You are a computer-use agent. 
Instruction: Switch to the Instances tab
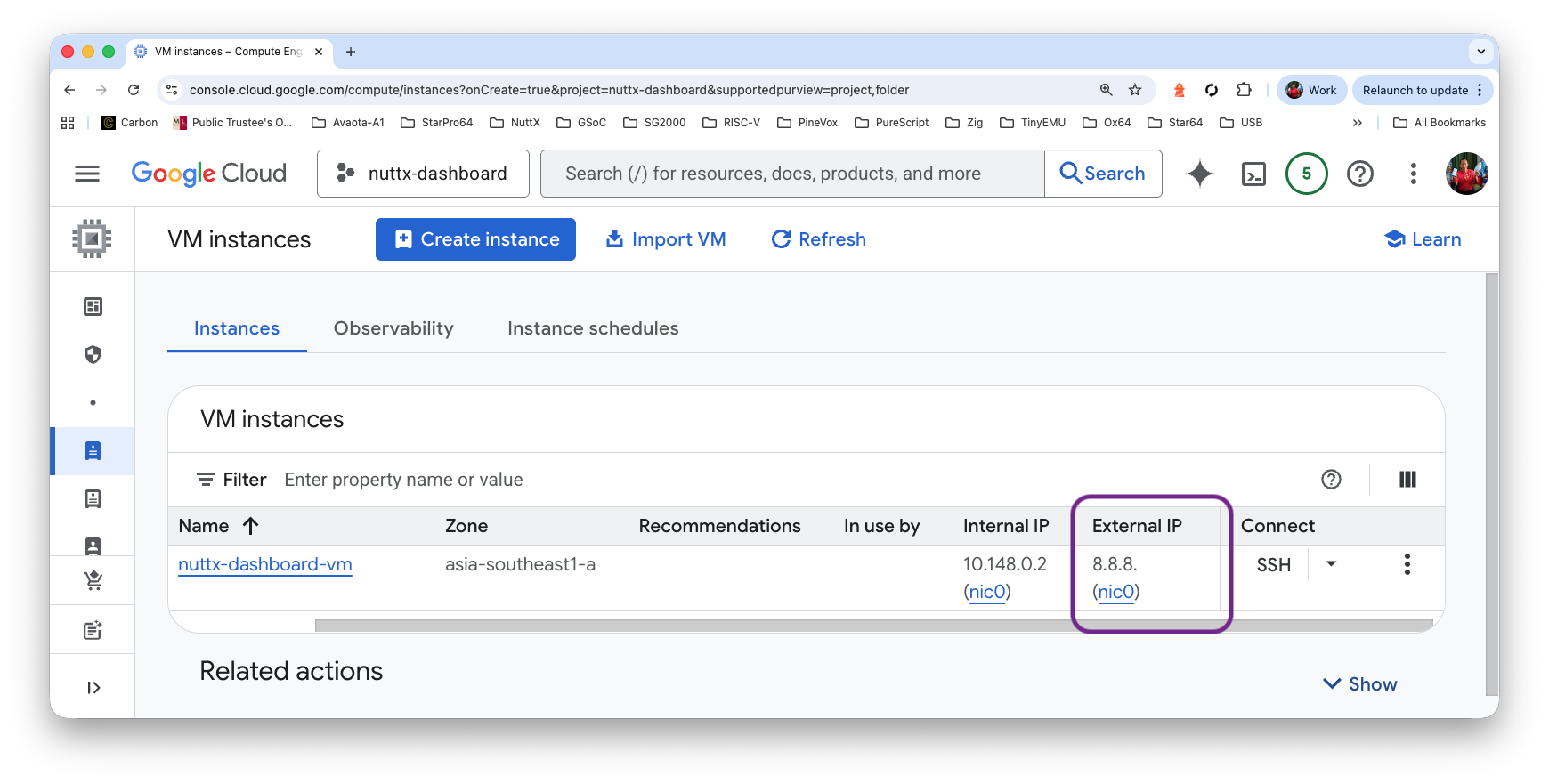pyautogui.click(x=237, y=328)
